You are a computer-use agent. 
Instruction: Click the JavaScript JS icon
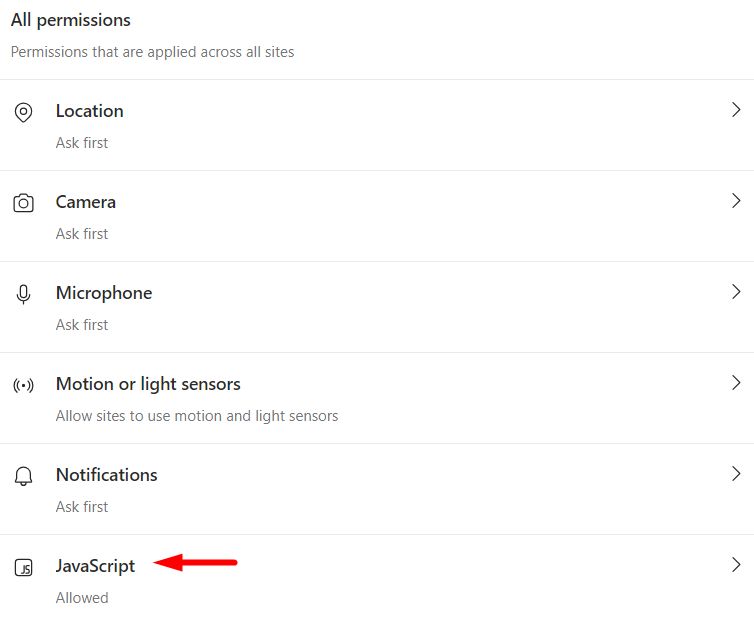(23, 568)
